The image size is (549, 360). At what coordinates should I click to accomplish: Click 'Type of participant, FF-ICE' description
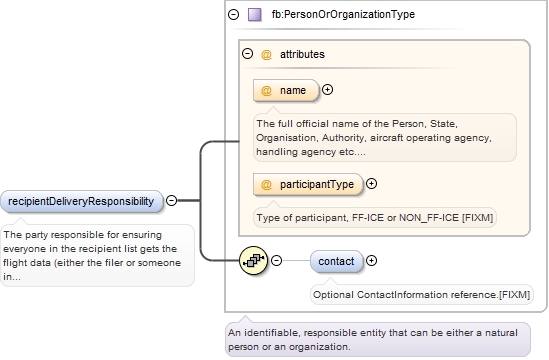(x=375, y=218)
